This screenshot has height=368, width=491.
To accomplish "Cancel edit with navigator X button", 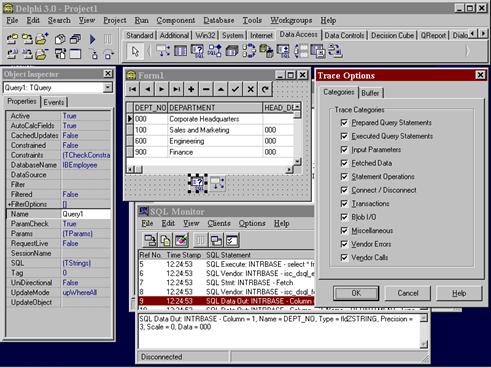I will pos(250,89).
